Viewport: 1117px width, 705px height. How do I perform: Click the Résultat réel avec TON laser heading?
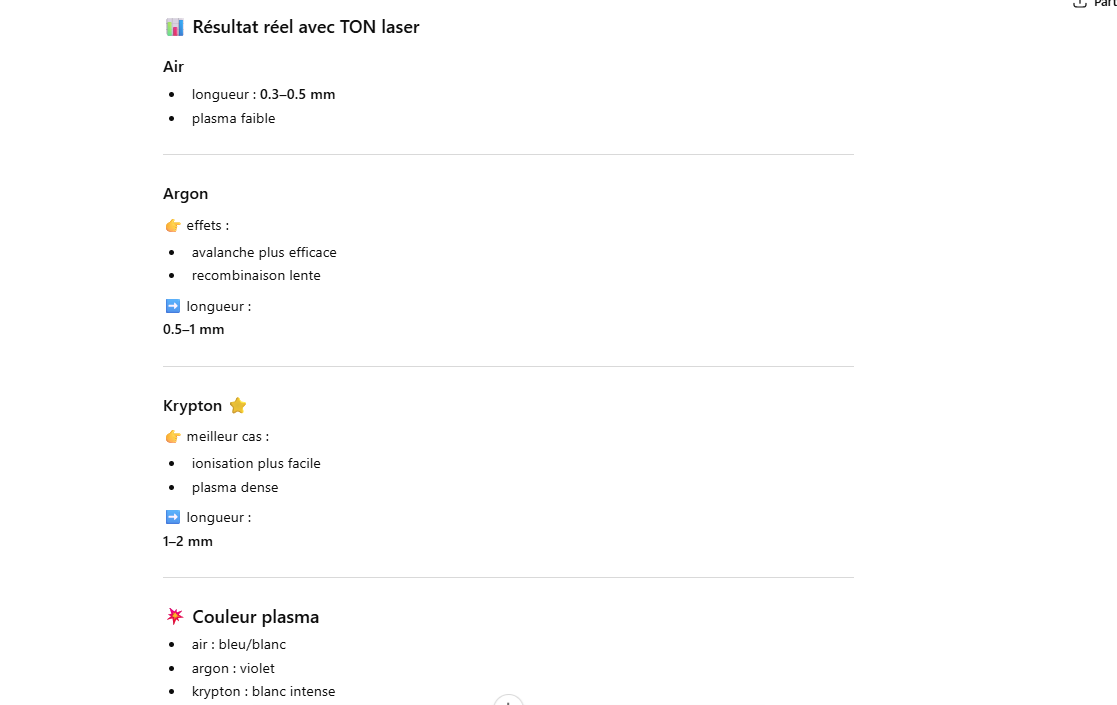pyautogui.click(x=306, y=27)
